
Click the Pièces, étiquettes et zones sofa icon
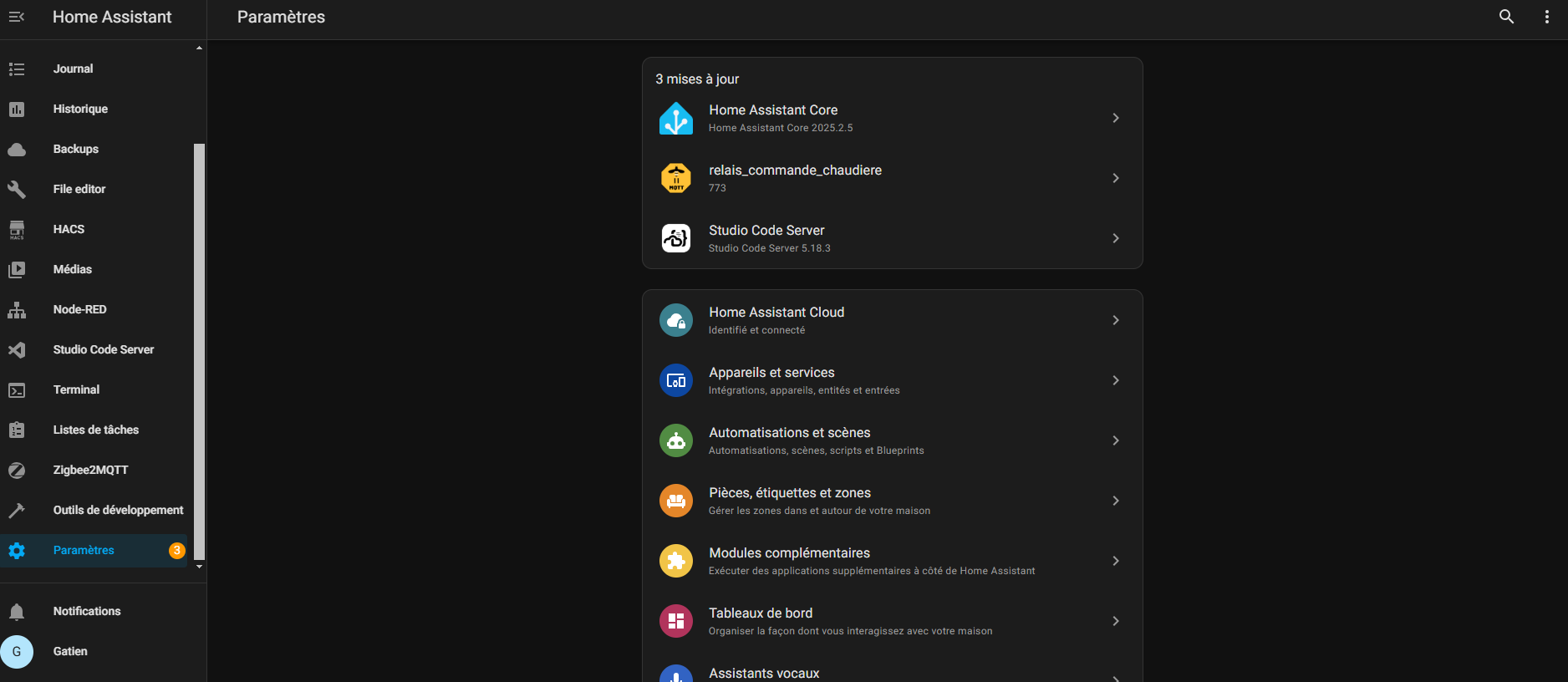coord(676,501)
